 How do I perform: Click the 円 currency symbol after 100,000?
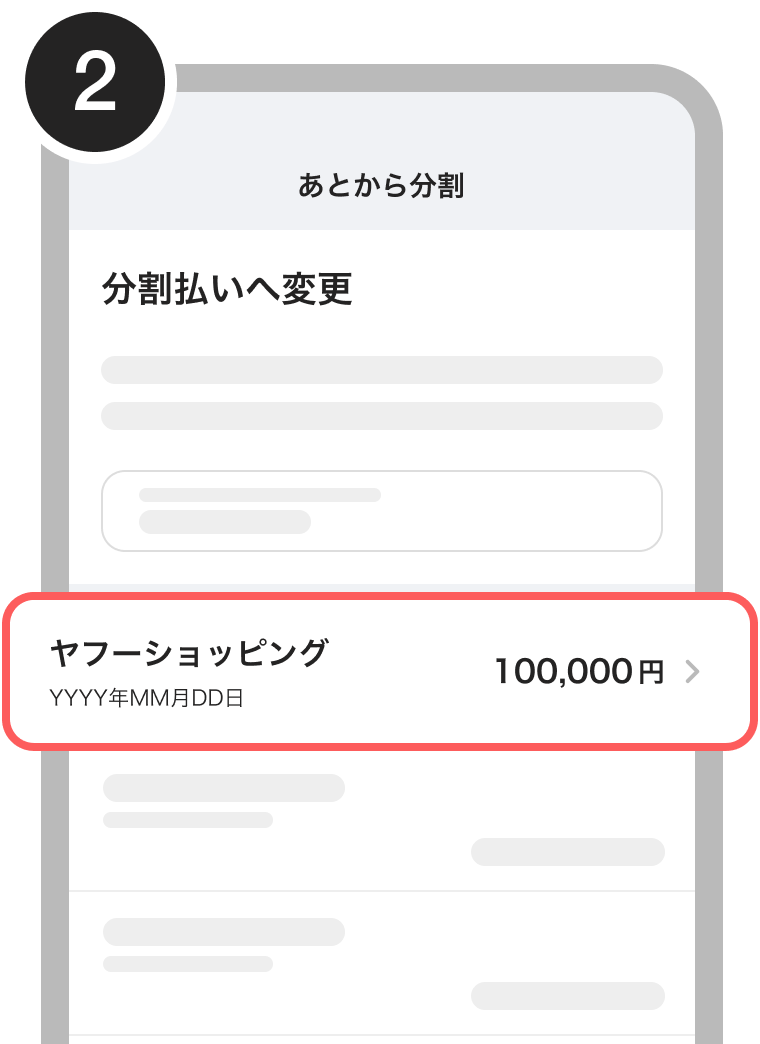pyautogui.click(x=651, y=672)
